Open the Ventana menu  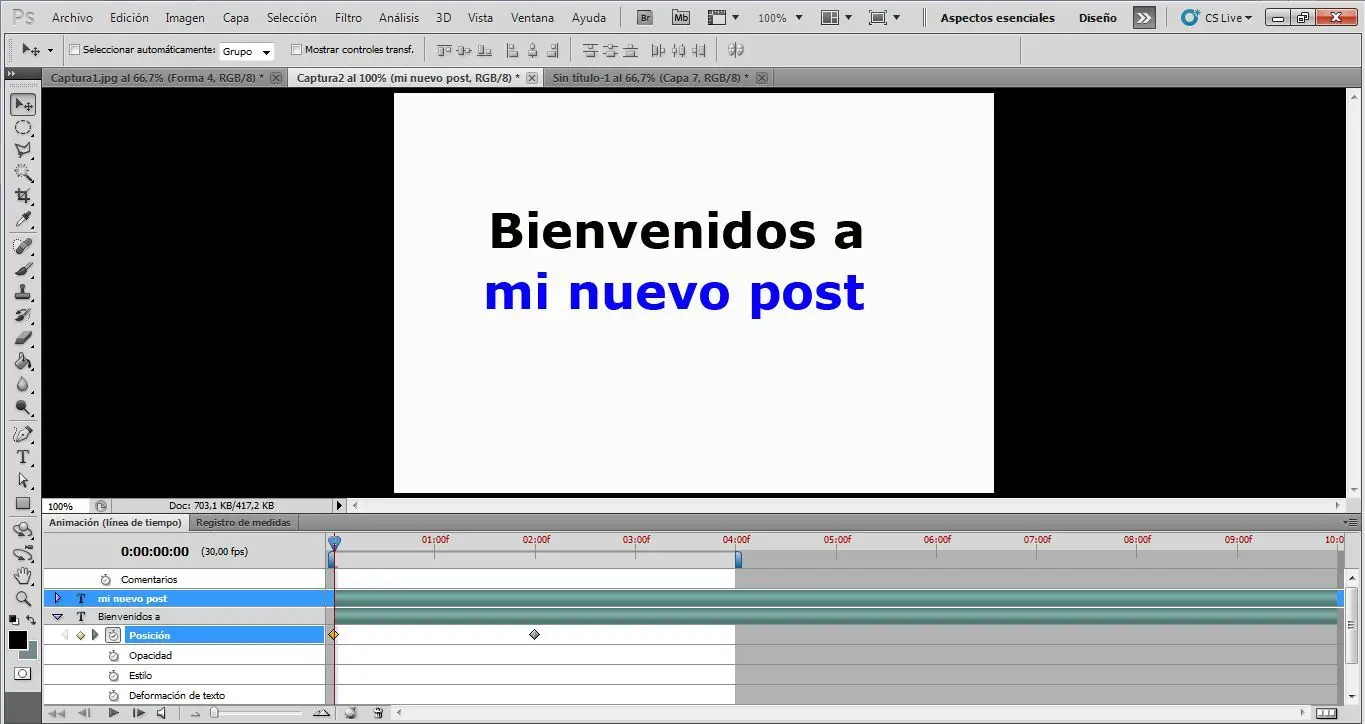pos(532,18)
